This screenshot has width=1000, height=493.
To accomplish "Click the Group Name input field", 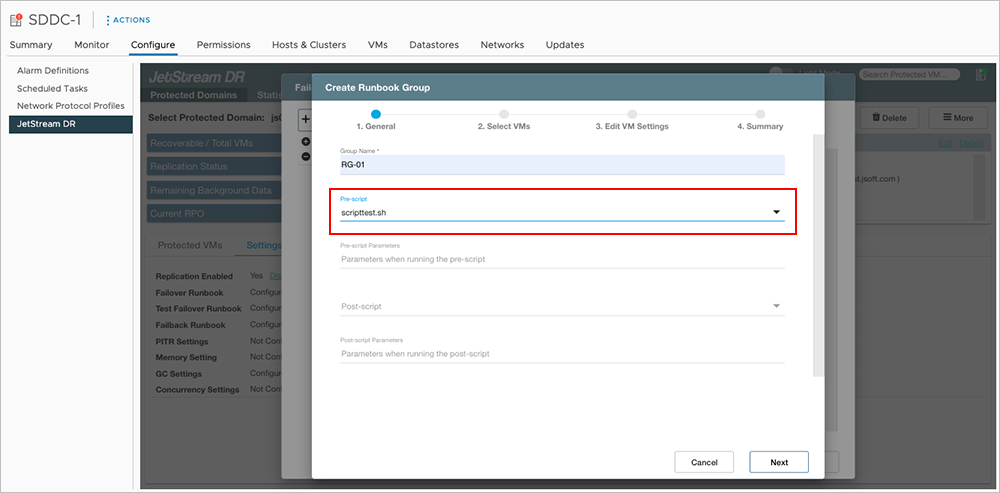I will [x=562, y=166].
